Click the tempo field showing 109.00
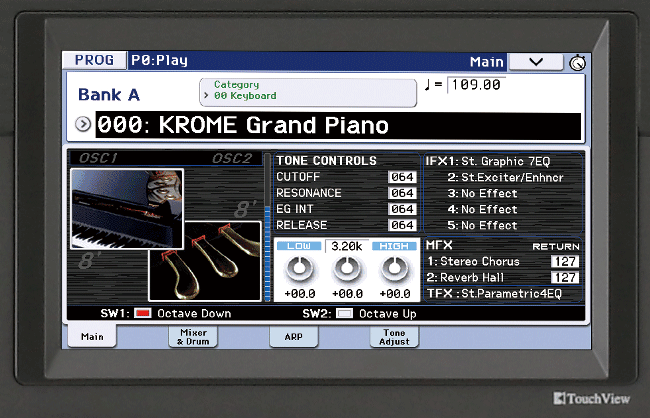 476,85
